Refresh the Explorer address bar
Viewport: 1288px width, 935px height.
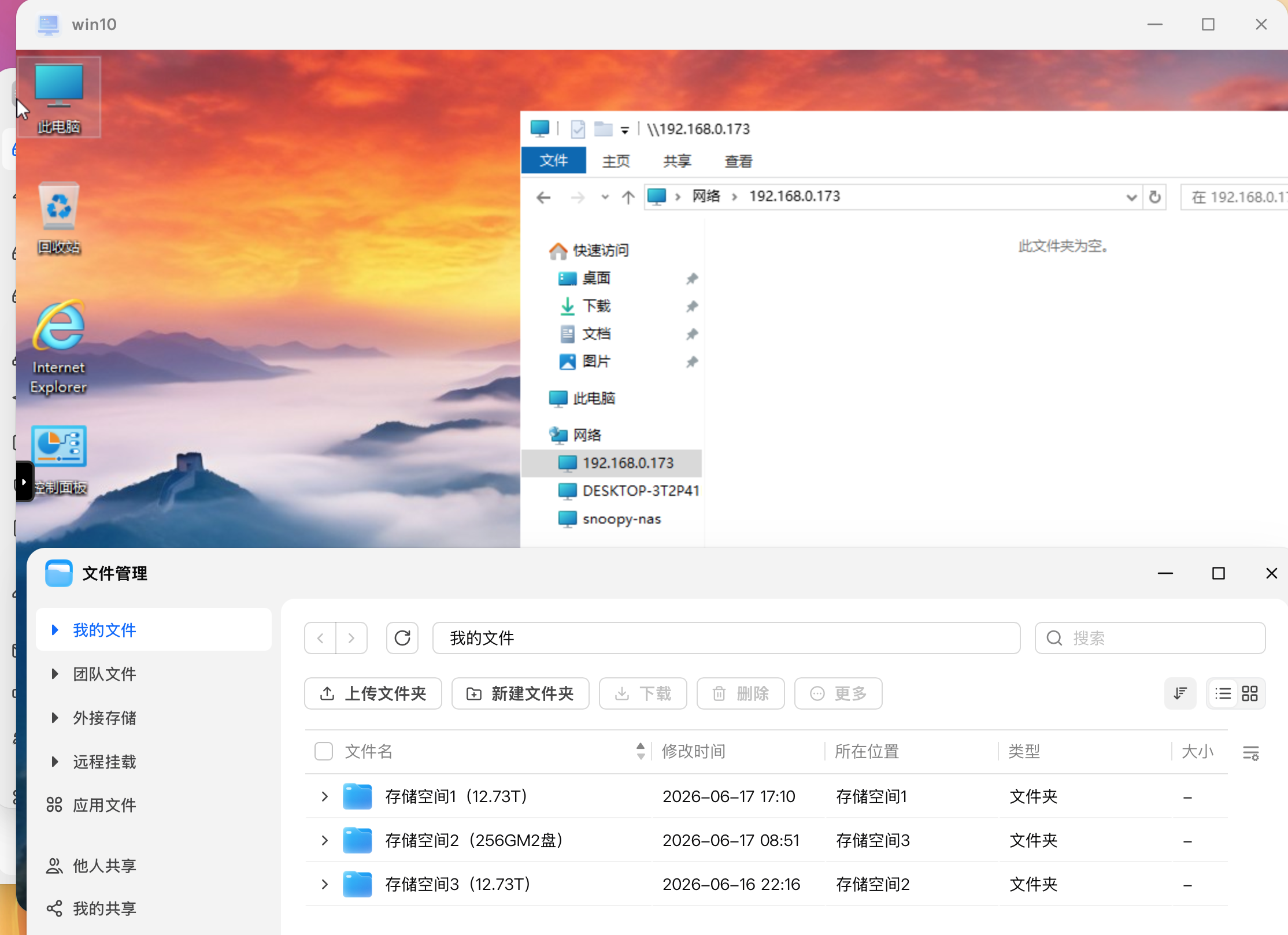[1155, 197]
